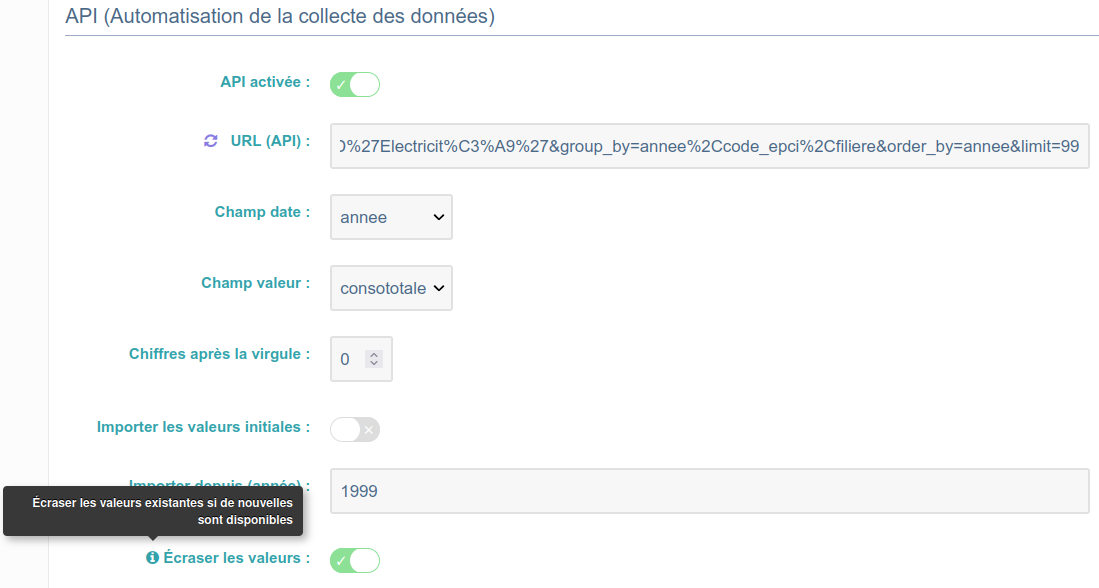Click inside the URL (API) text field
The width and height of the screenshot is (1099, 588).
pos(709,146)
